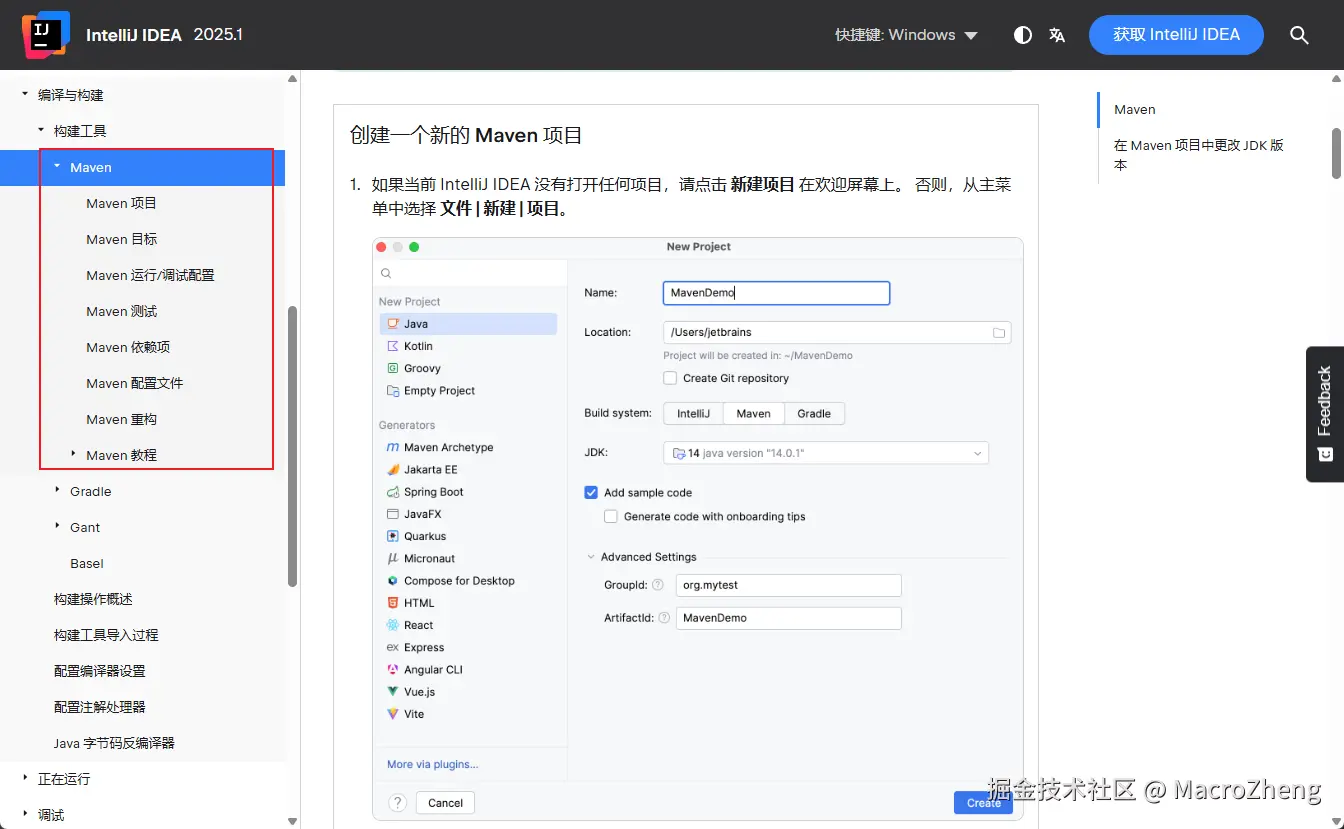Screen dimensions: 1344x829
Task: Open Maven 运行/调试配置 page
Action: (150, 275)
